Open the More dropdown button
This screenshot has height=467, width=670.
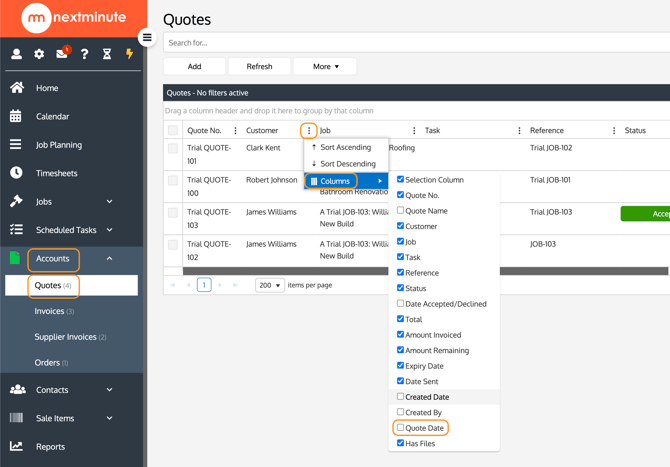[325, 67]
